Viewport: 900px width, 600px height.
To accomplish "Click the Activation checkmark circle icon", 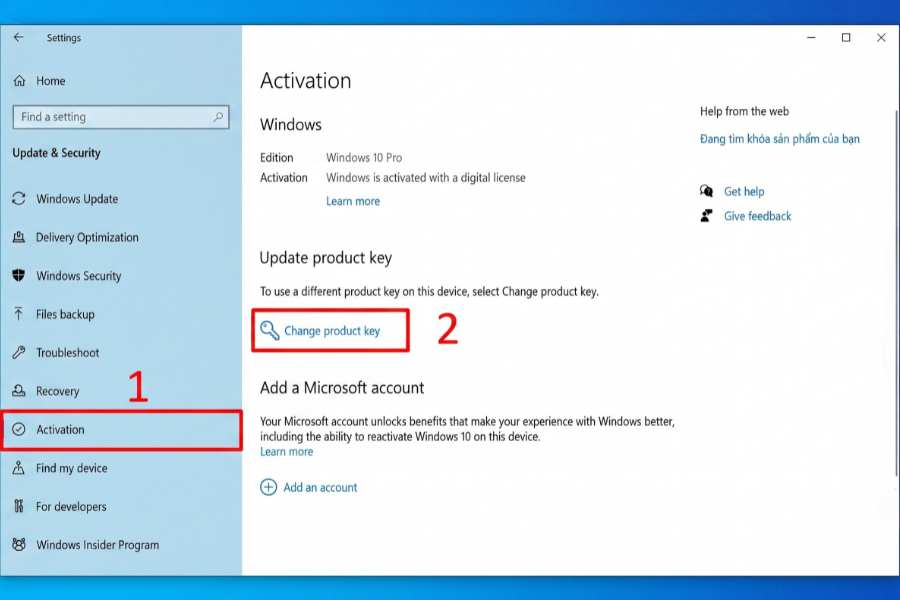I will [18, 429].
